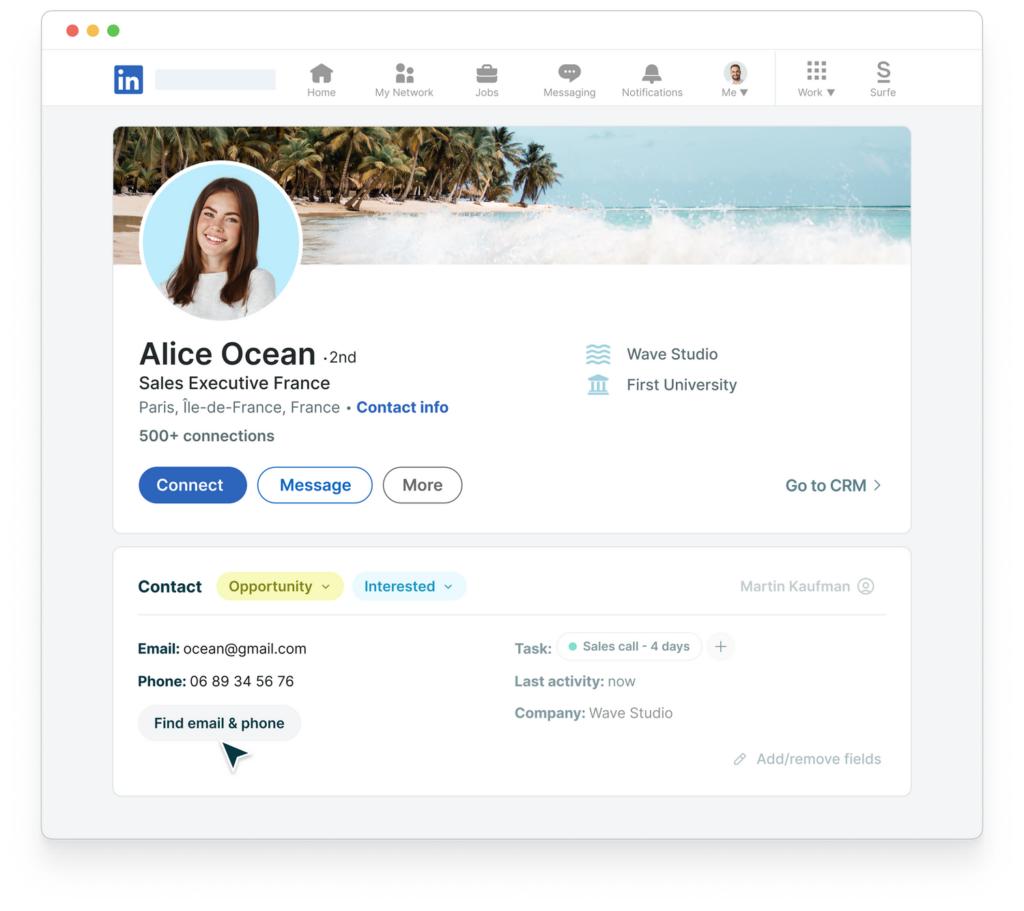Add a new task with the plus icon
This screenshot has height=911, width=1024.
(720, 647)
